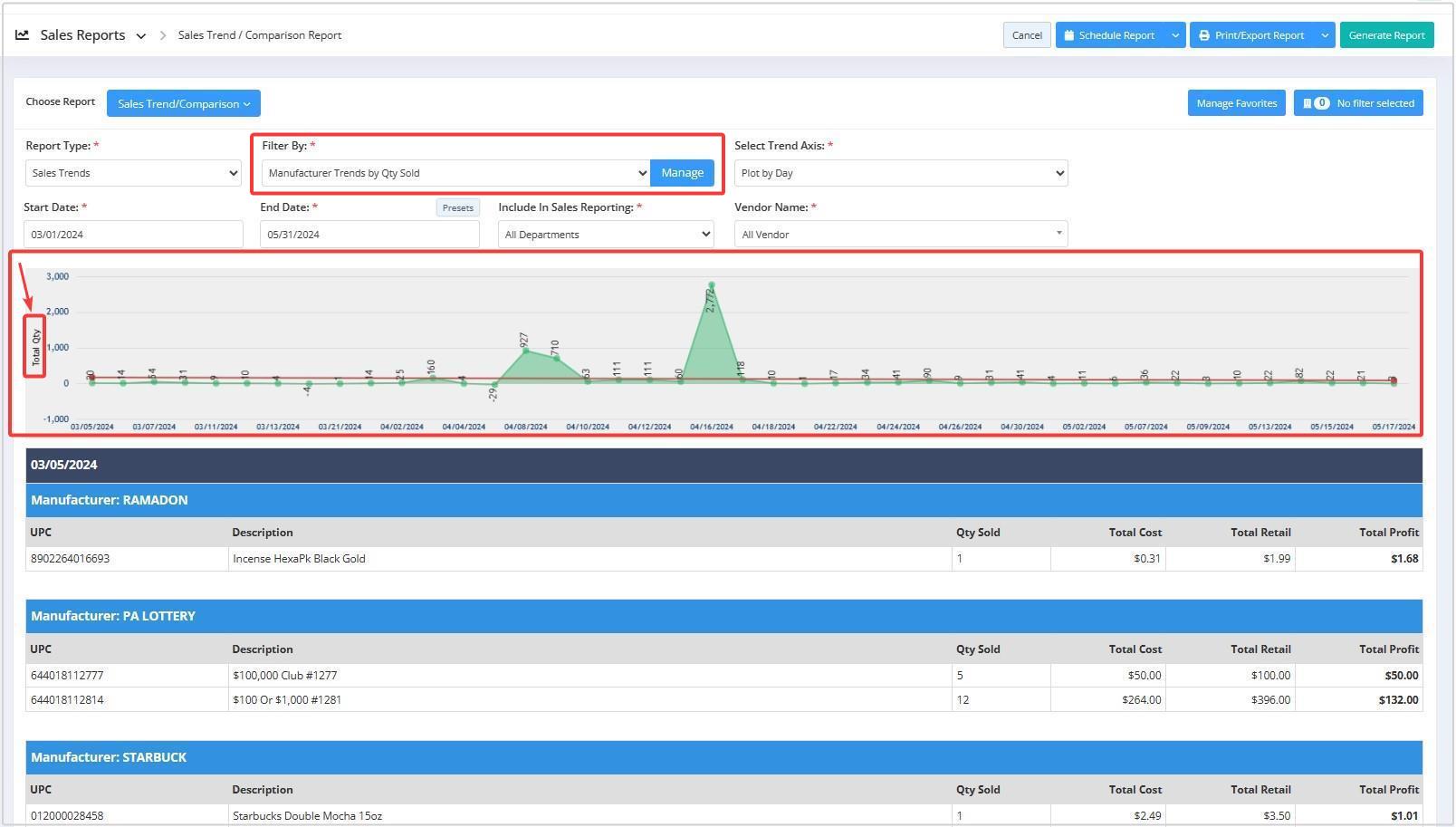Click UPC 644018112777 cell
Image resolution: width=1456 pixels, height=827 pixels.
pos(127,676)
